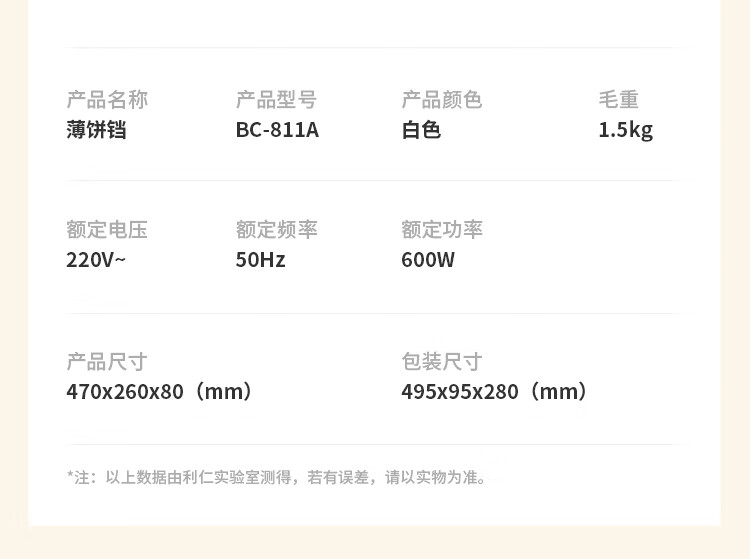Click the 产品颜色 label

pyautogui.click(x=442, y=100)
